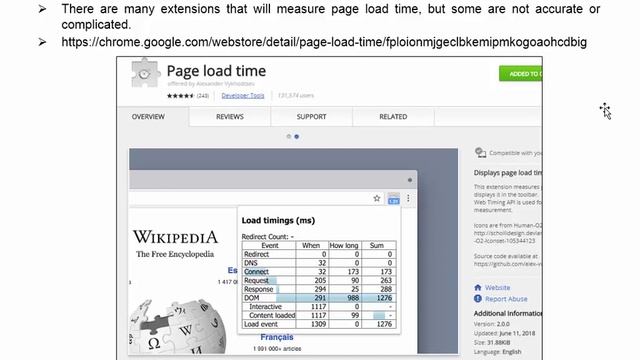This screenshot has height=360, width=640.
Task: Click the 'Response' row label
Action: click(x=258, y=289)
